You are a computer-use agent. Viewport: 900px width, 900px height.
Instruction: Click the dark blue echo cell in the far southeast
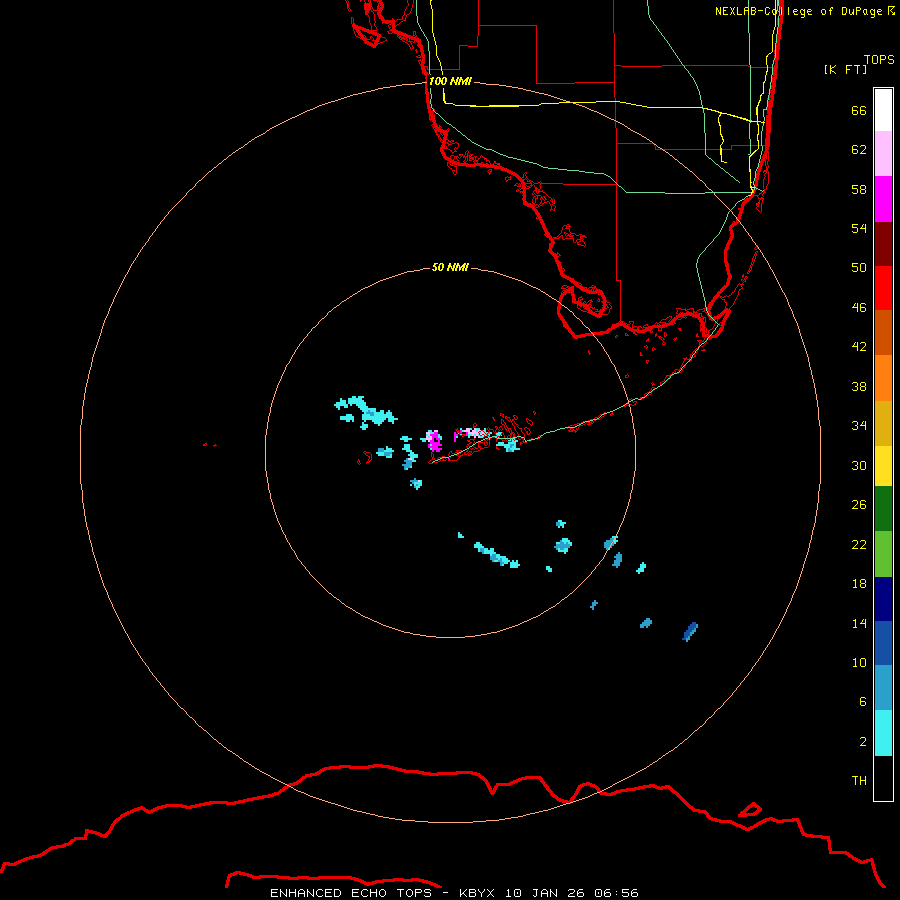690,631
